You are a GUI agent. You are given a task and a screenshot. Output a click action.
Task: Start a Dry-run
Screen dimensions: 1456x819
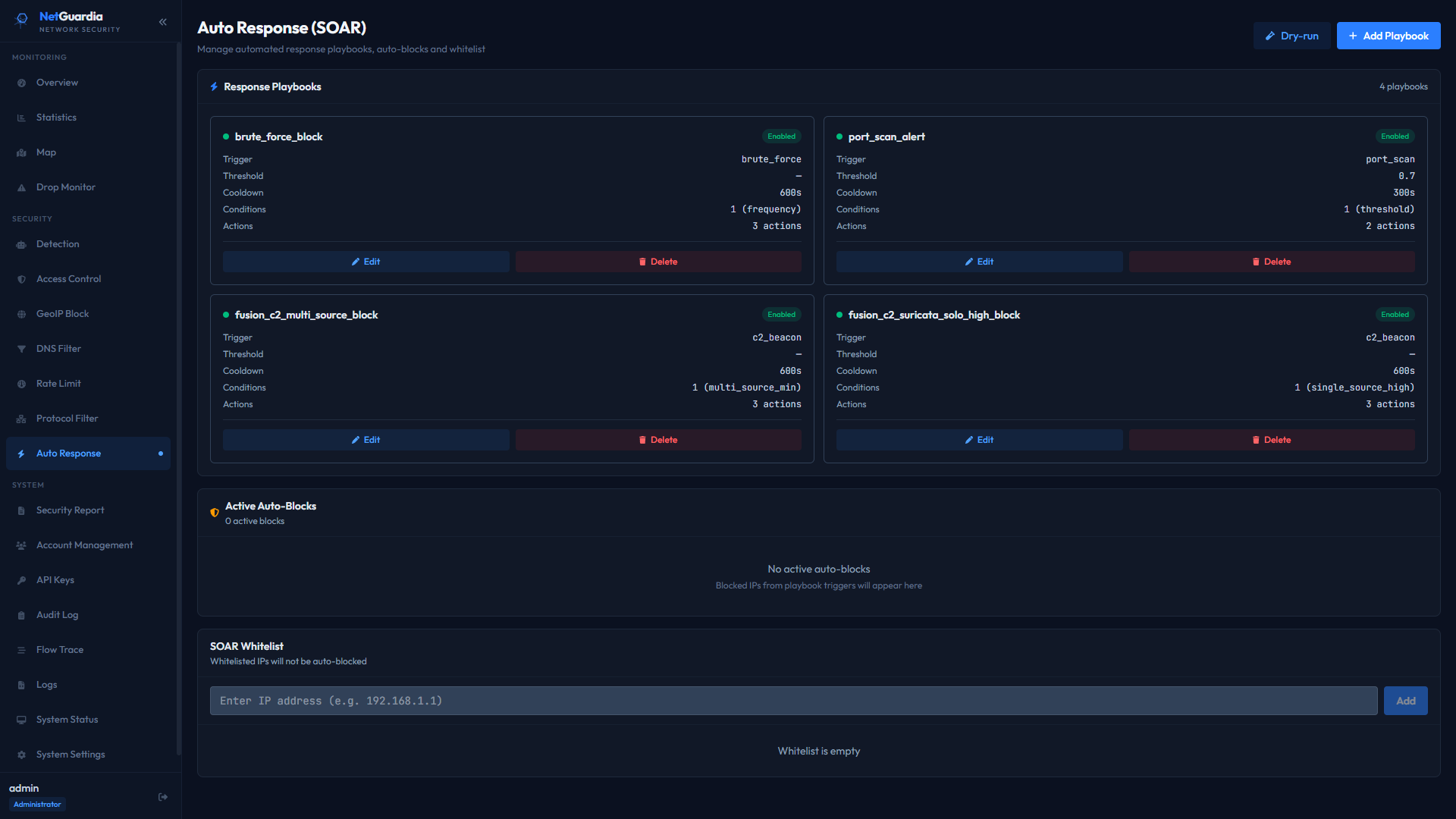click(x=1291, y=36)
